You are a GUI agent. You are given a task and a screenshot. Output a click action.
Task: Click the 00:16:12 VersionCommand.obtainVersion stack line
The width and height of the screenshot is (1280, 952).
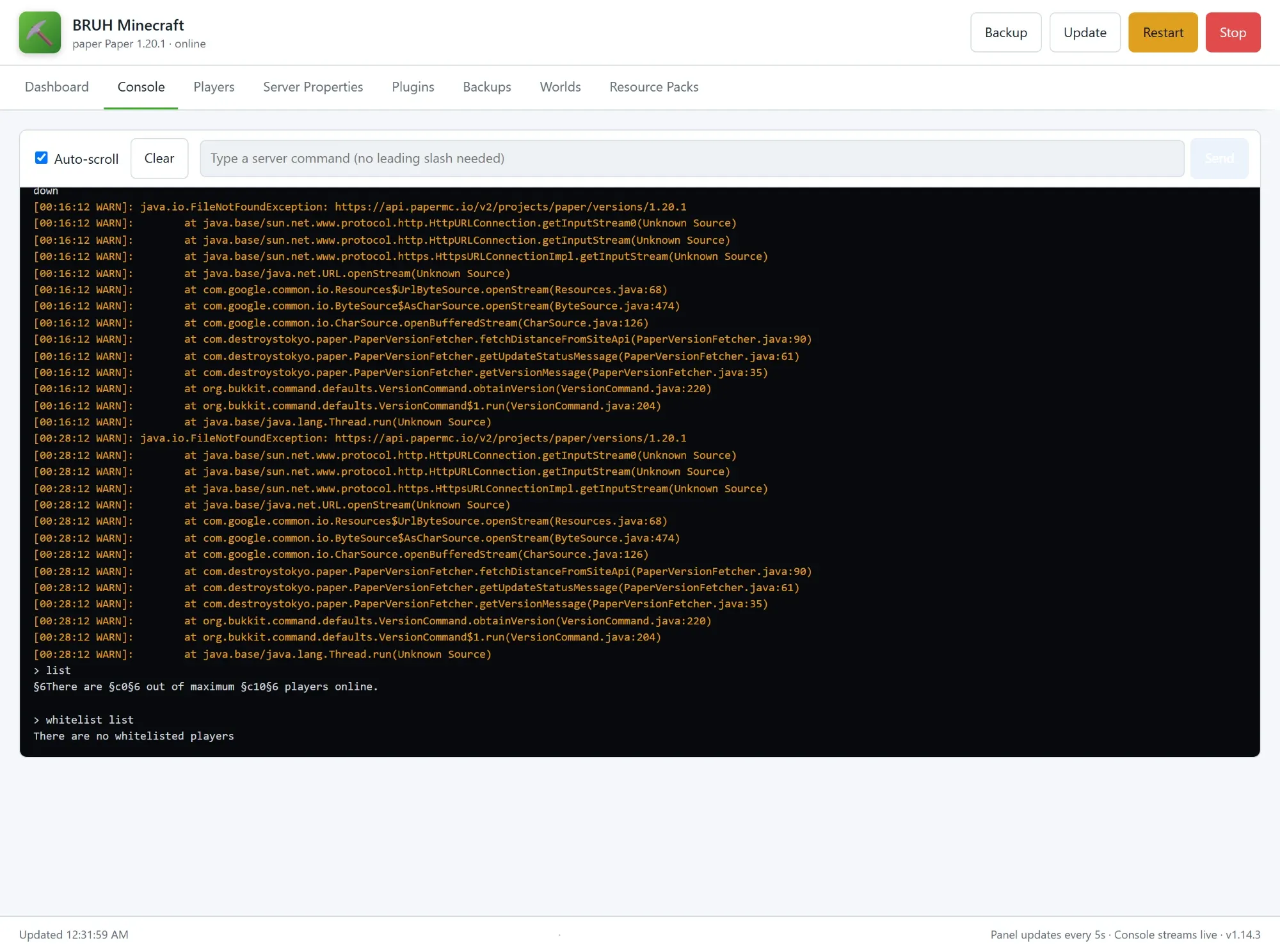point(372,388)
